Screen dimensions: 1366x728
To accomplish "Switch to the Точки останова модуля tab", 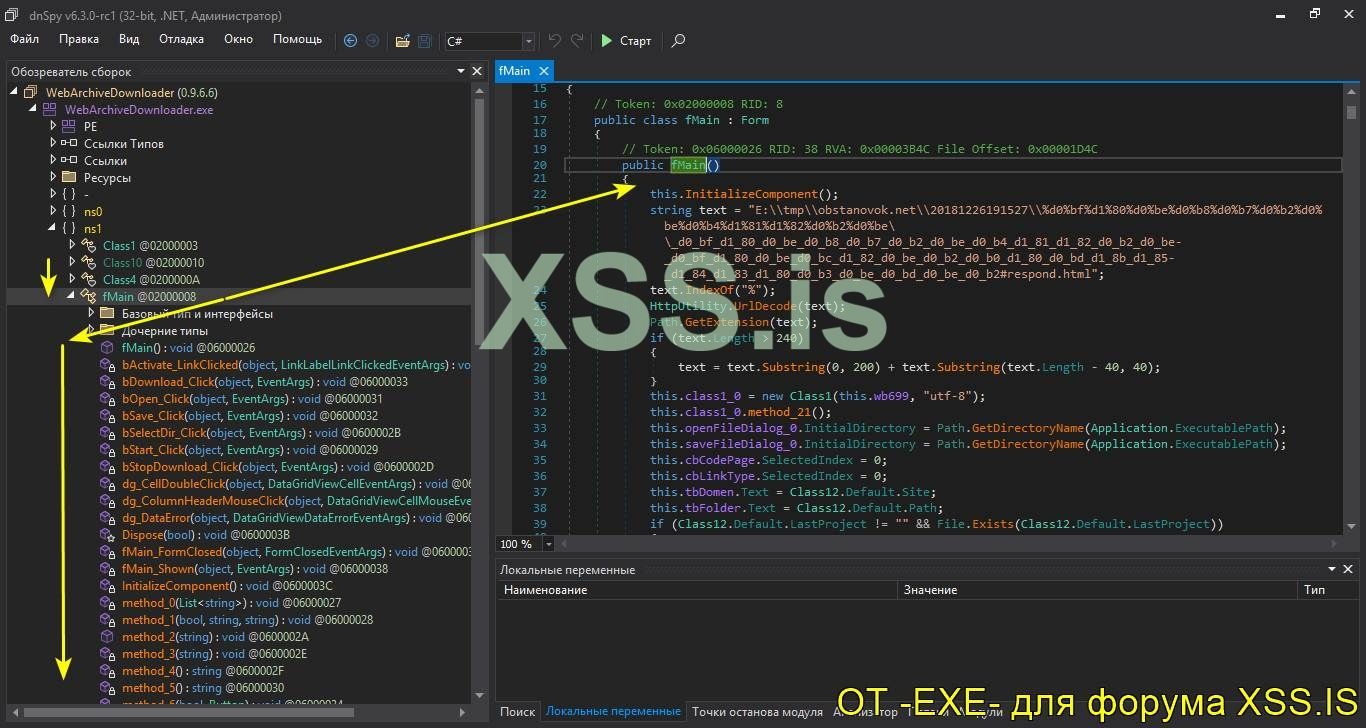I will (x=757, y=712).
